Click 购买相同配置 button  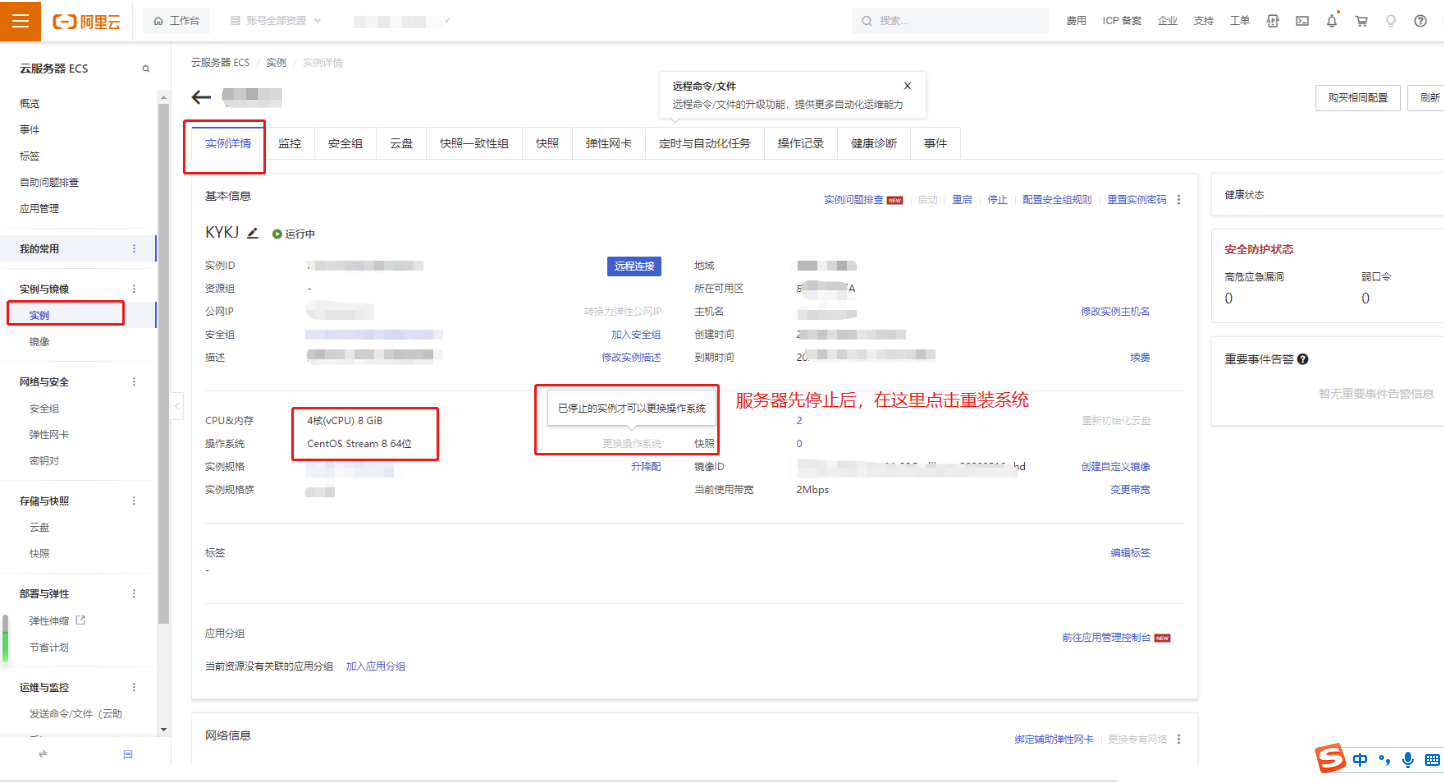1357,98
